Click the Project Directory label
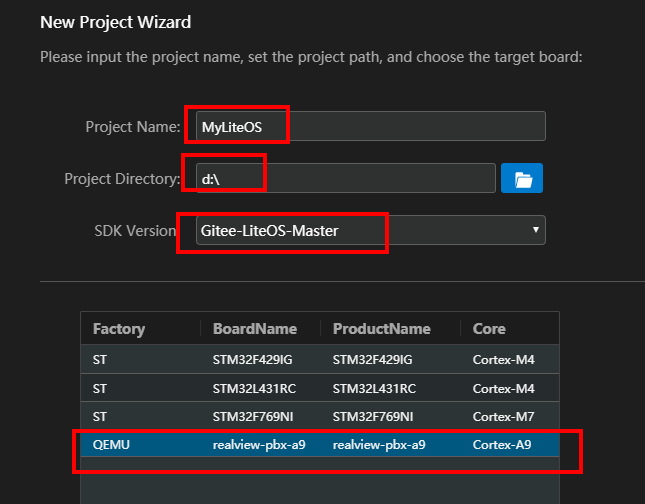Image resolution: width=645 pixels, height=504 pixels. [122, 179]
